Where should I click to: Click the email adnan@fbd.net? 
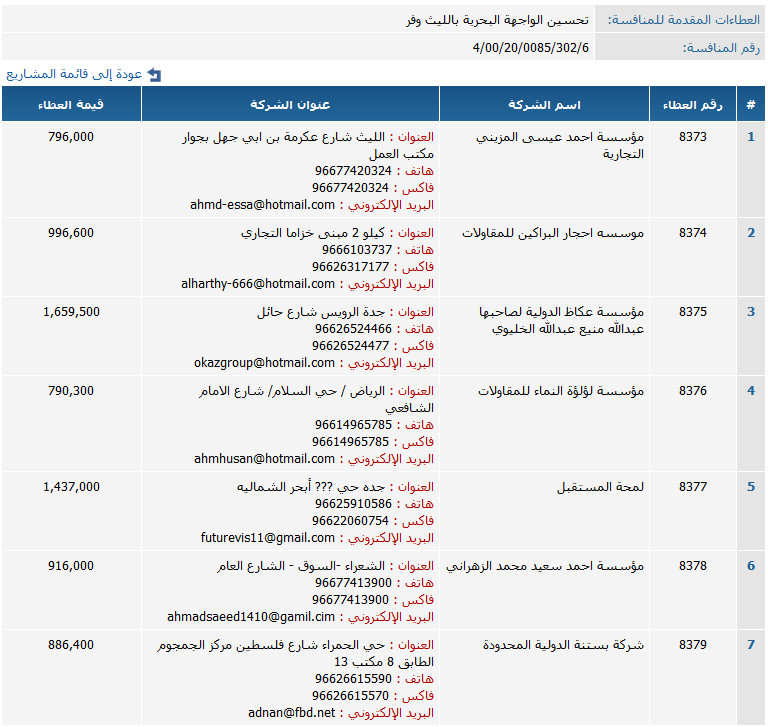(x=292, y=713)
